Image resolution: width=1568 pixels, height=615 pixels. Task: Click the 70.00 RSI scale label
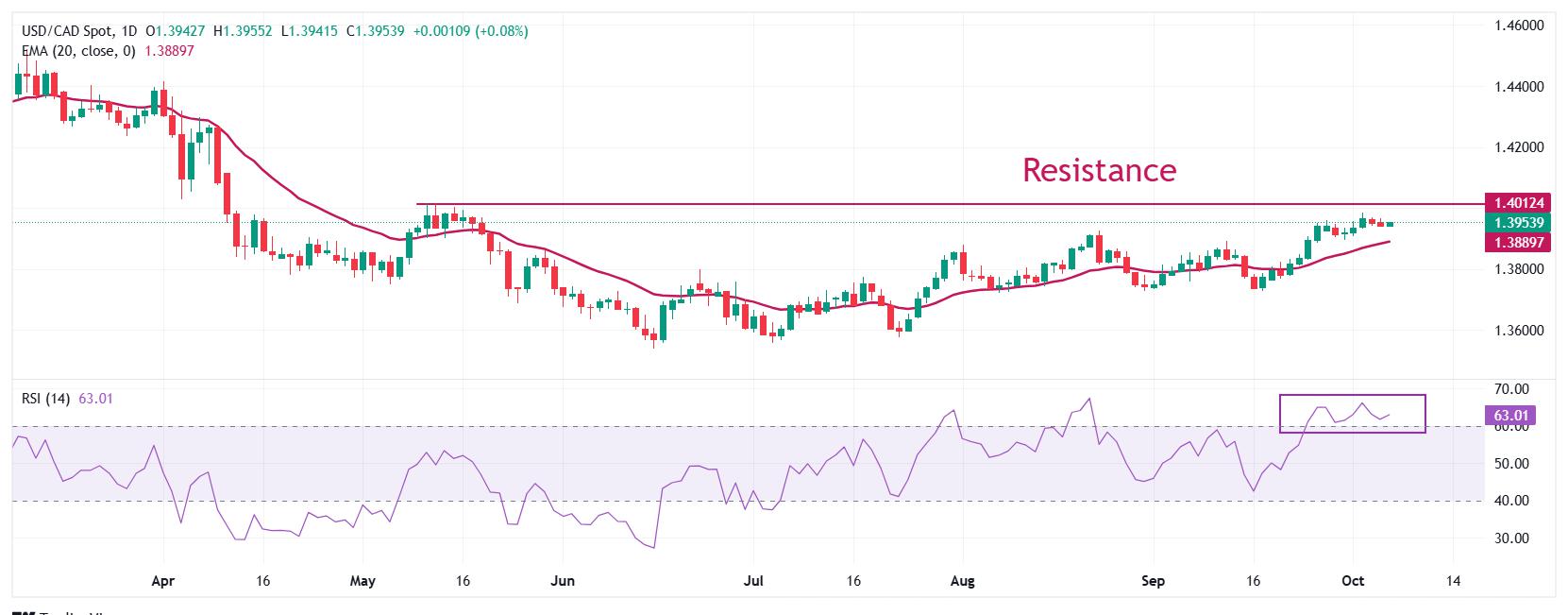pyautogui.click(x=1512, y=389)
